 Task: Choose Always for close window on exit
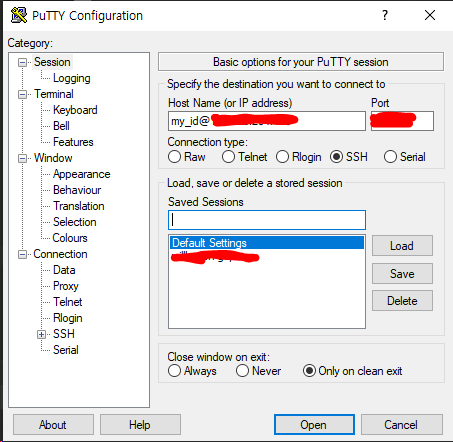[174, 371]
